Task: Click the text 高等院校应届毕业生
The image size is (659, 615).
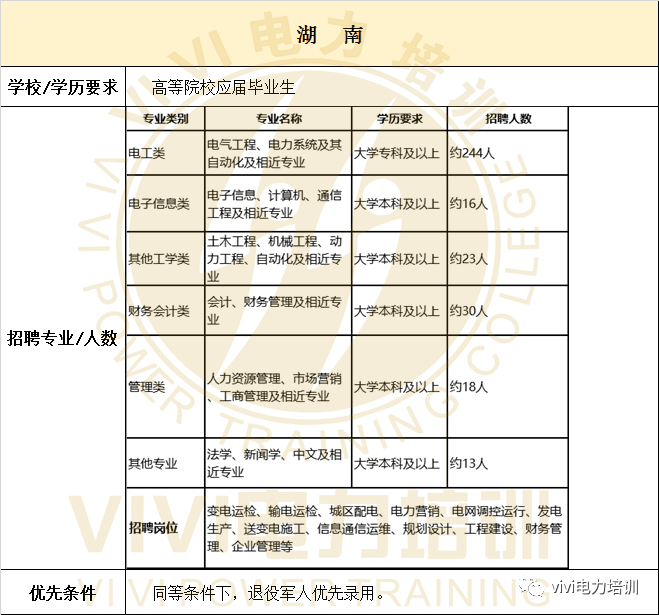Action: pyautogui.click(x=223, y=87)
